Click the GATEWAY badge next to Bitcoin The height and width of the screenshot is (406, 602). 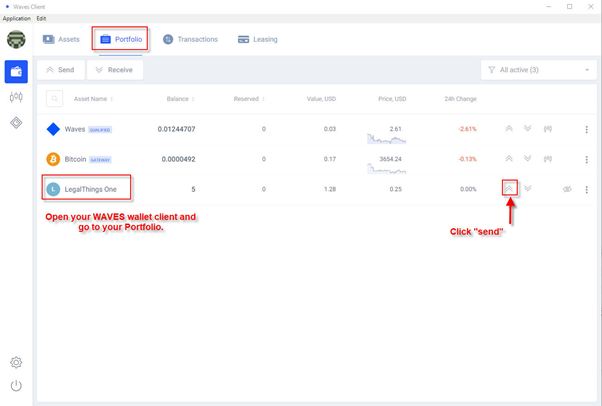click(100, 160)
